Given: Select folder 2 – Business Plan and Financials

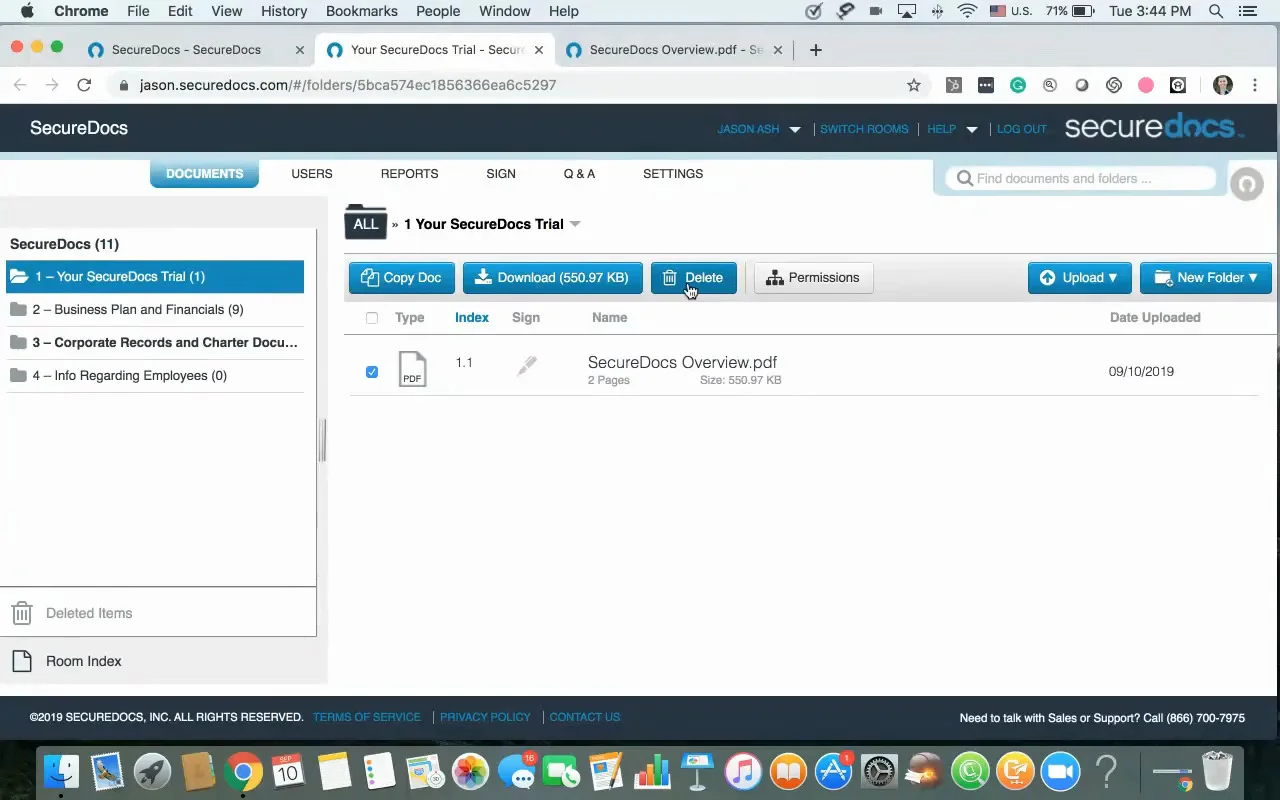Looking at the screenshot, I should (x=155, y=310).
